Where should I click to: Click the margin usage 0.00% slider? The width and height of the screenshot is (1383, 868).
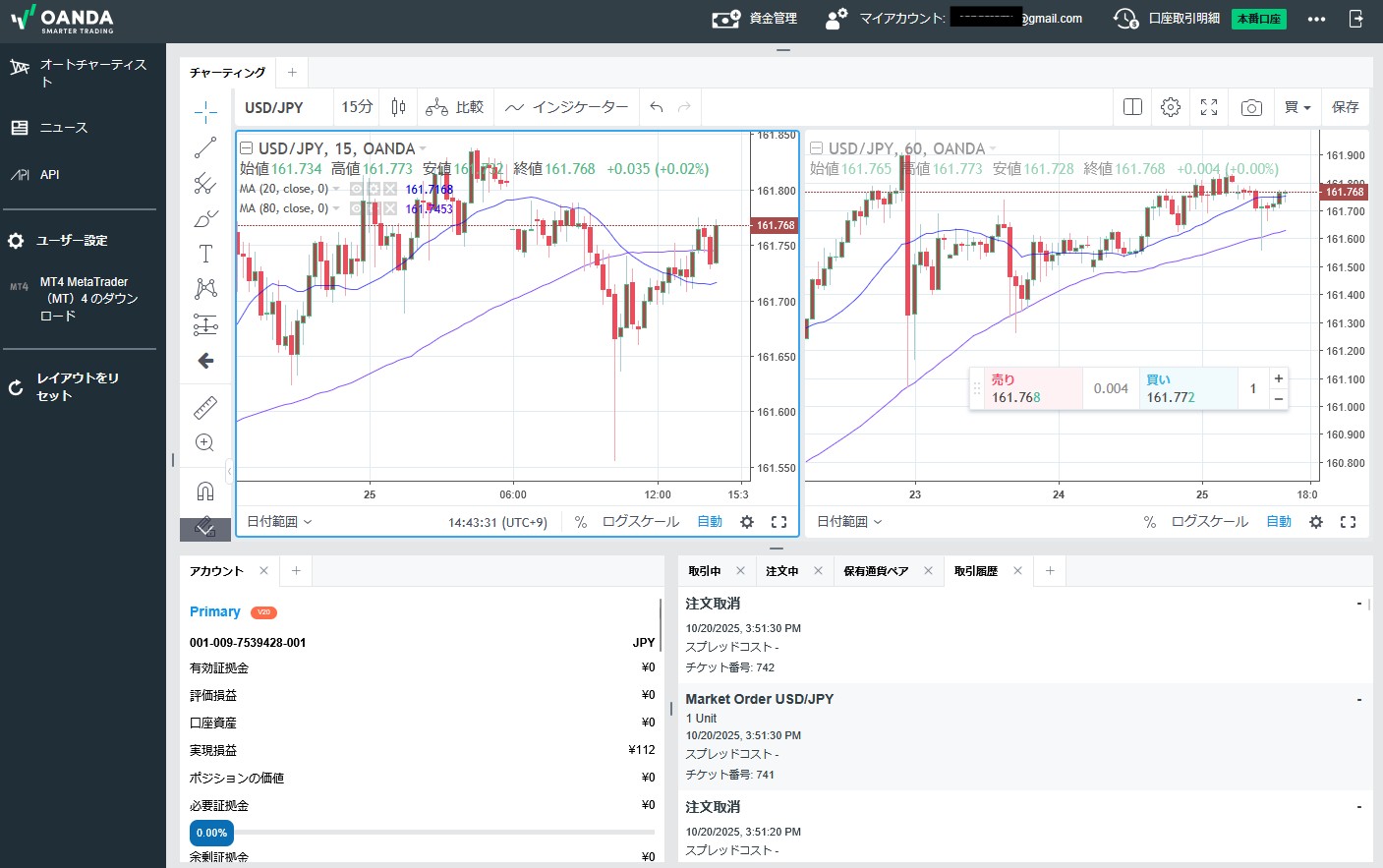pos(212,833)
